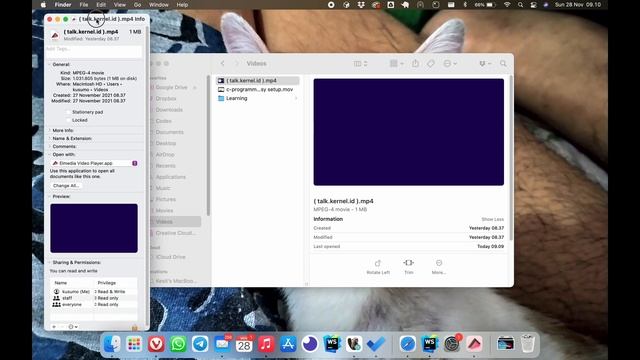The image size is (640, 360).
Task: Change everyone privilege dropdown
Action: tap(107, 304)
